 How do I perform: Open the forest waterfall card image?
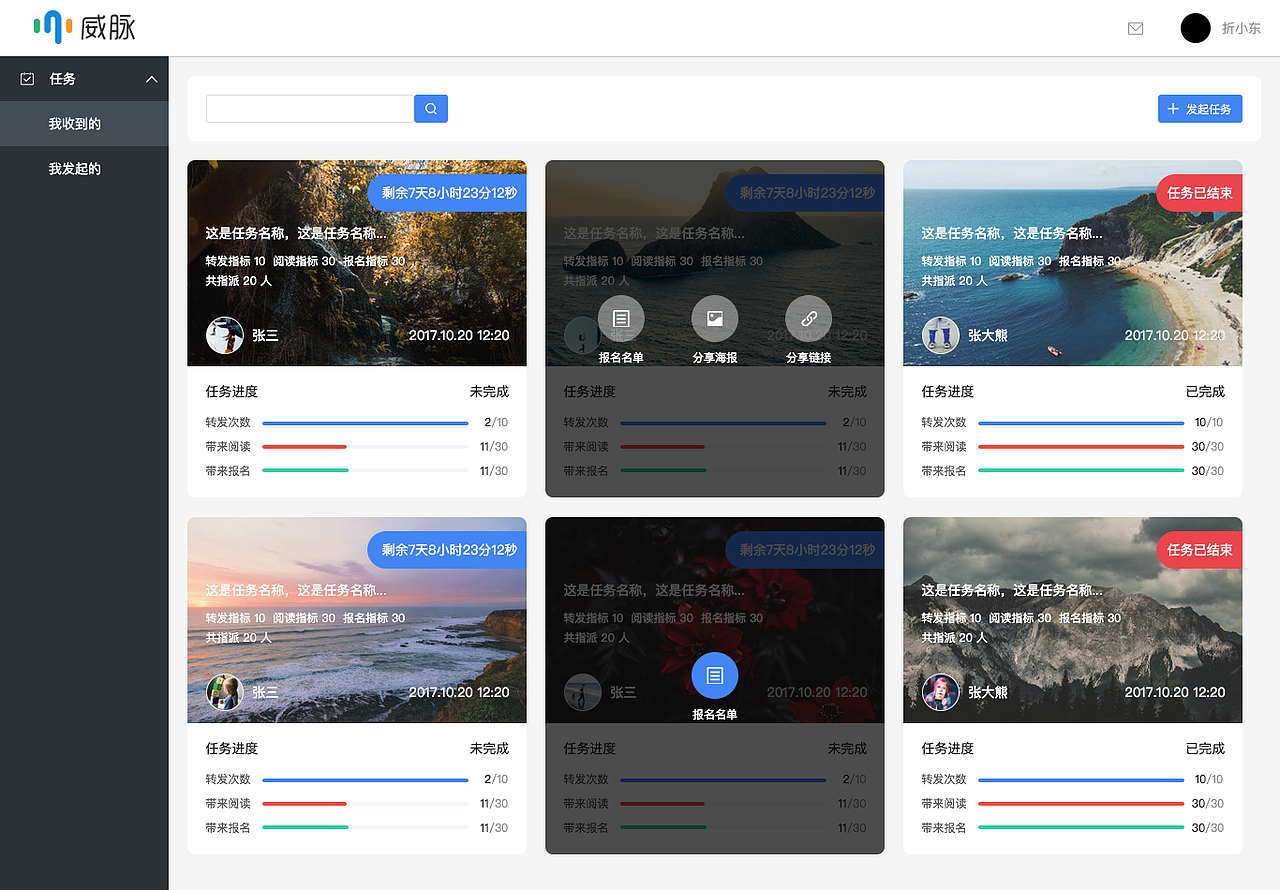tap(357, 263)
